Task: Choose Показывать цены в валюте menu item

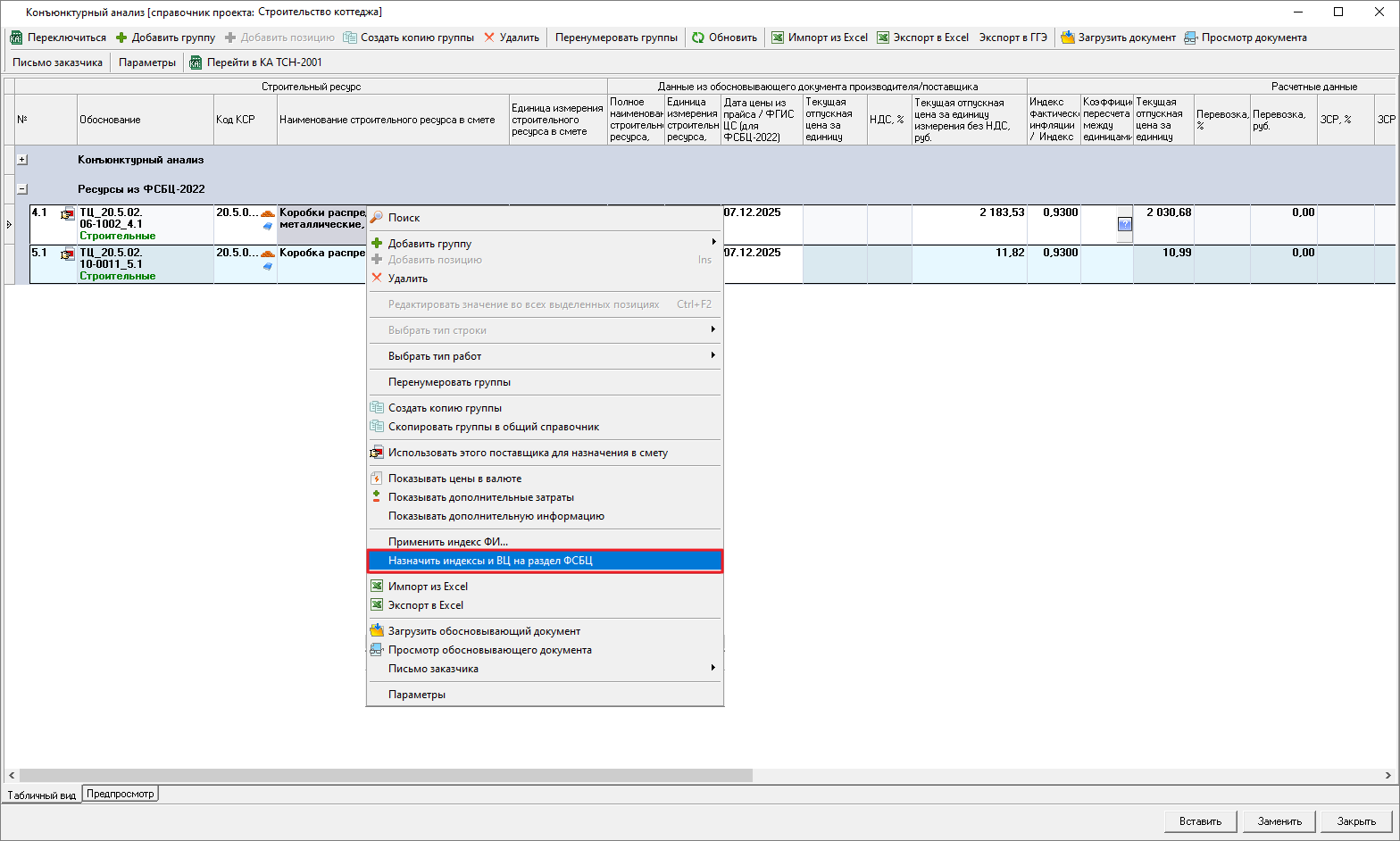Action: (454, 479)
